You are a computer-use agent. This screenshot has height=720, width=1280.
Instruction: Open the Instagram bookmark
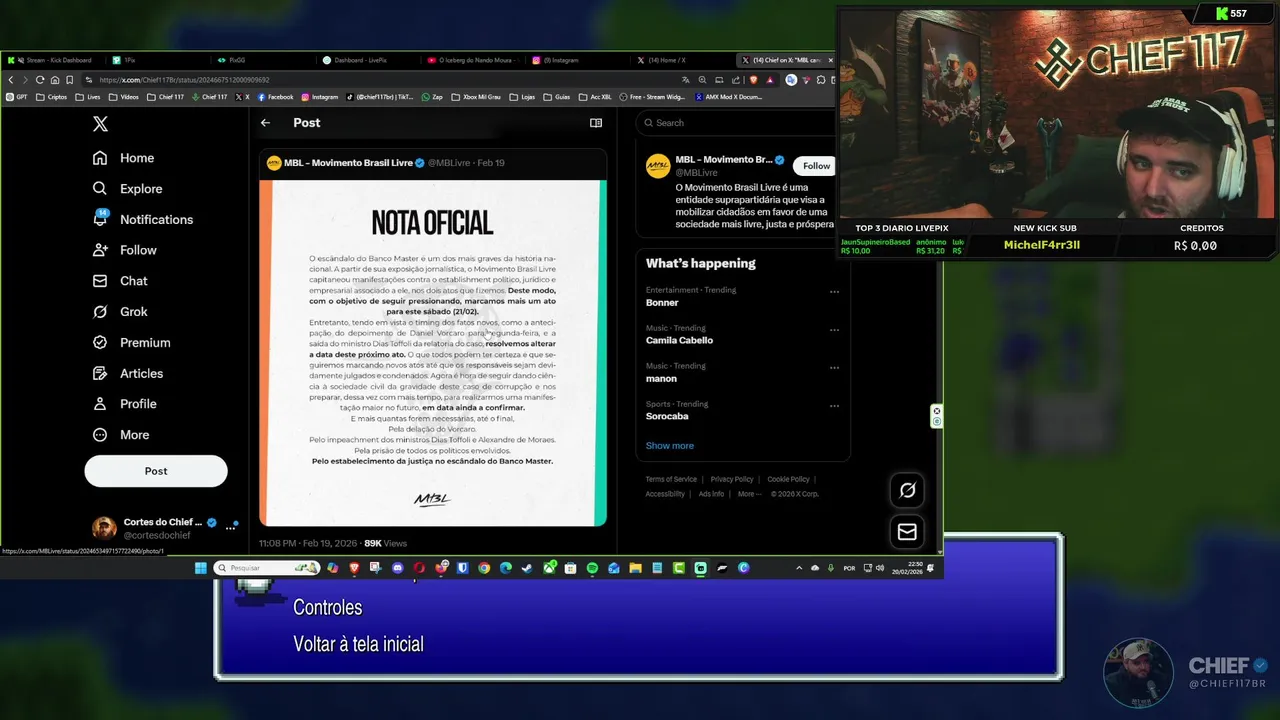pyautogui.click(x=319, y=97)
